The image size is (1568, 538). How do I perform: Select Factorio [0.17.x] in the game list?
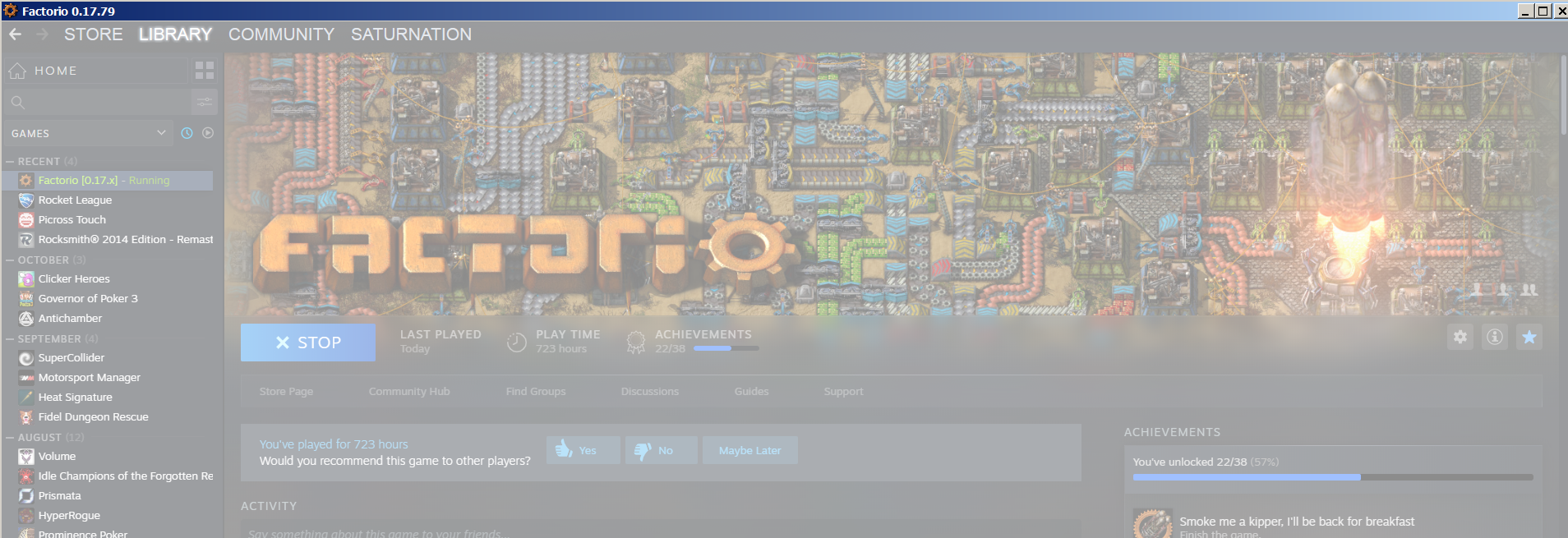(108, 180)
